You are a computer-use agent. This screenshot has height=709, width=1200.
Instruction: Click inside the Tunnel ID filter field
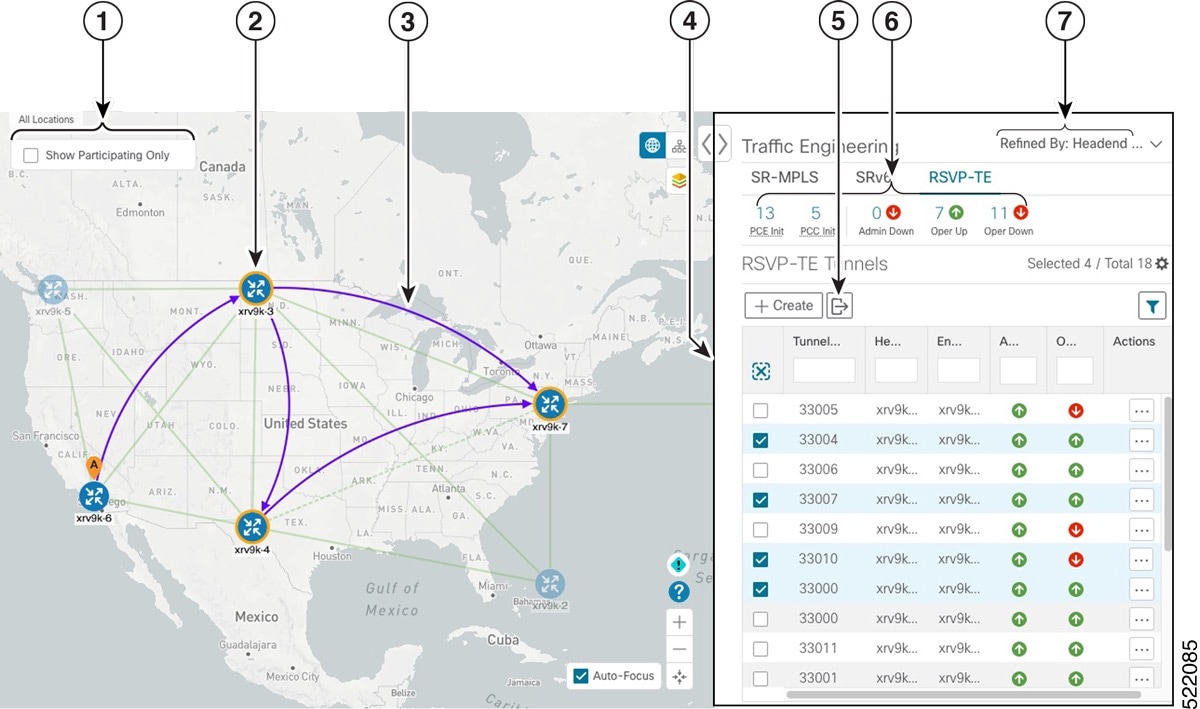tap(824, 370)
